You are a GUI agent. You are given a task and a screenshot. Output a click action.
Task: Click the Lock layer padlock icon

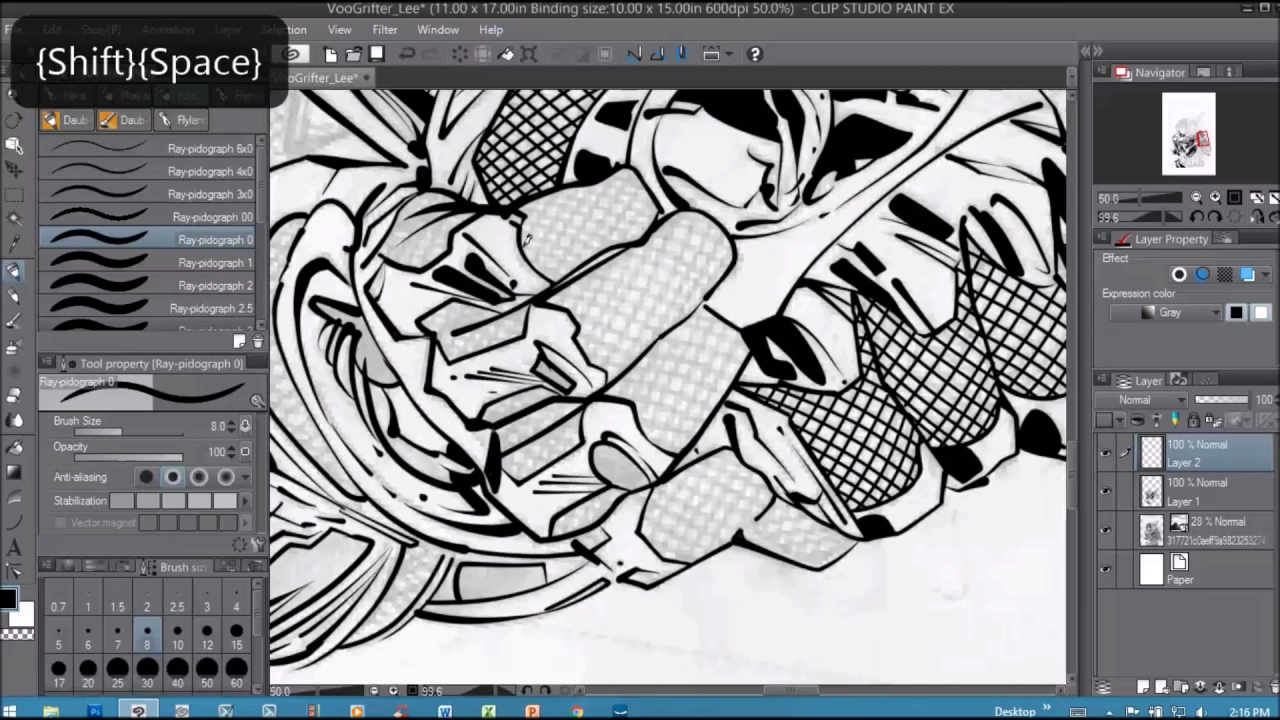click(1194, 420)
